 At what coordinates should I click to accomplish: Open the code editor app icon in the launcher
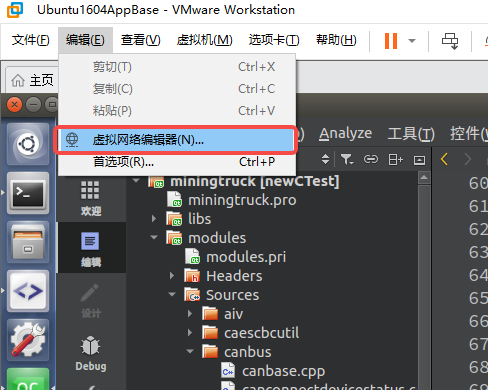tap(28, 291)
